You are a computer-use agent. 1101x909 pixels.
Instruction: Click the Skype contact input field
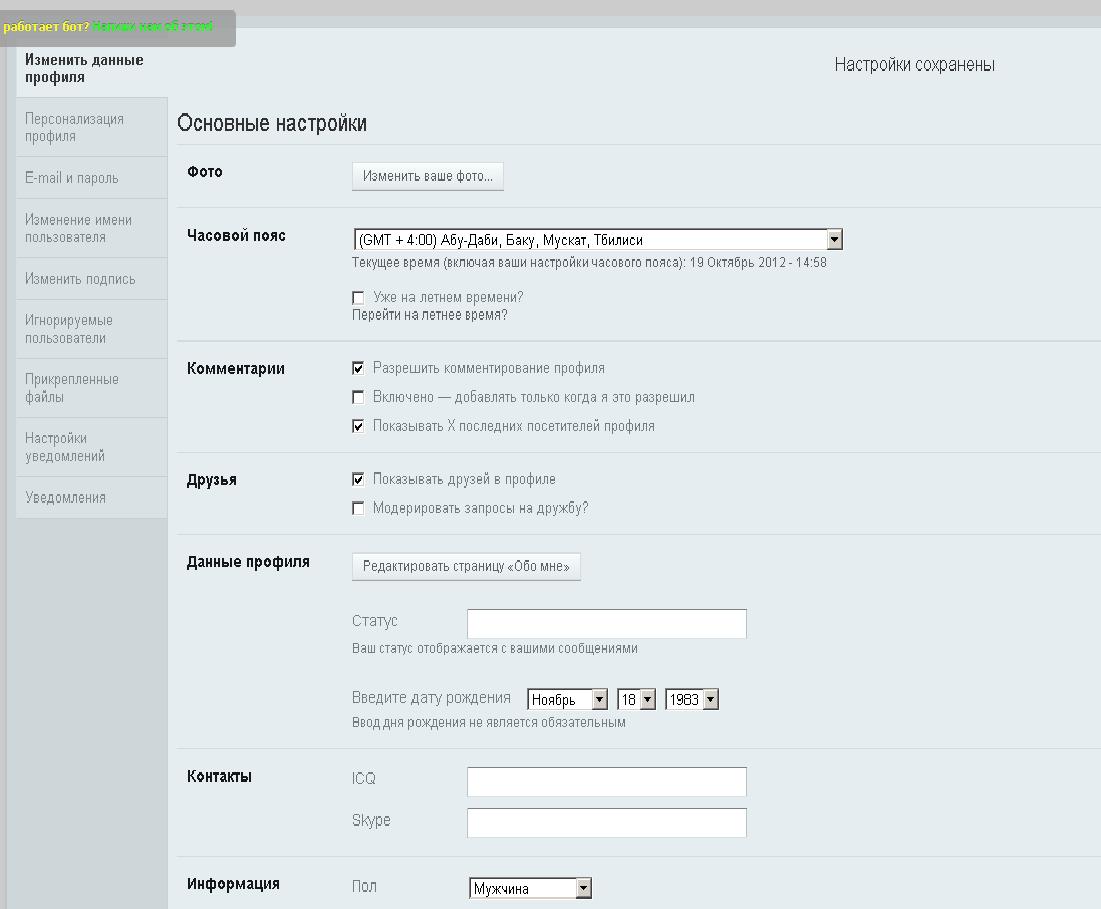606,823
